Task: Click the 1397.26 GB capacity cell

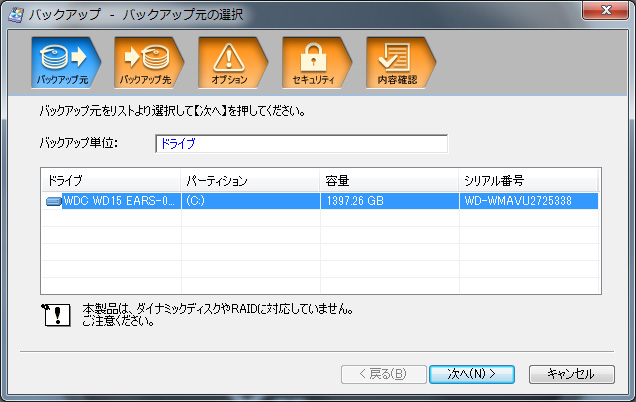Action: (389, 201)
